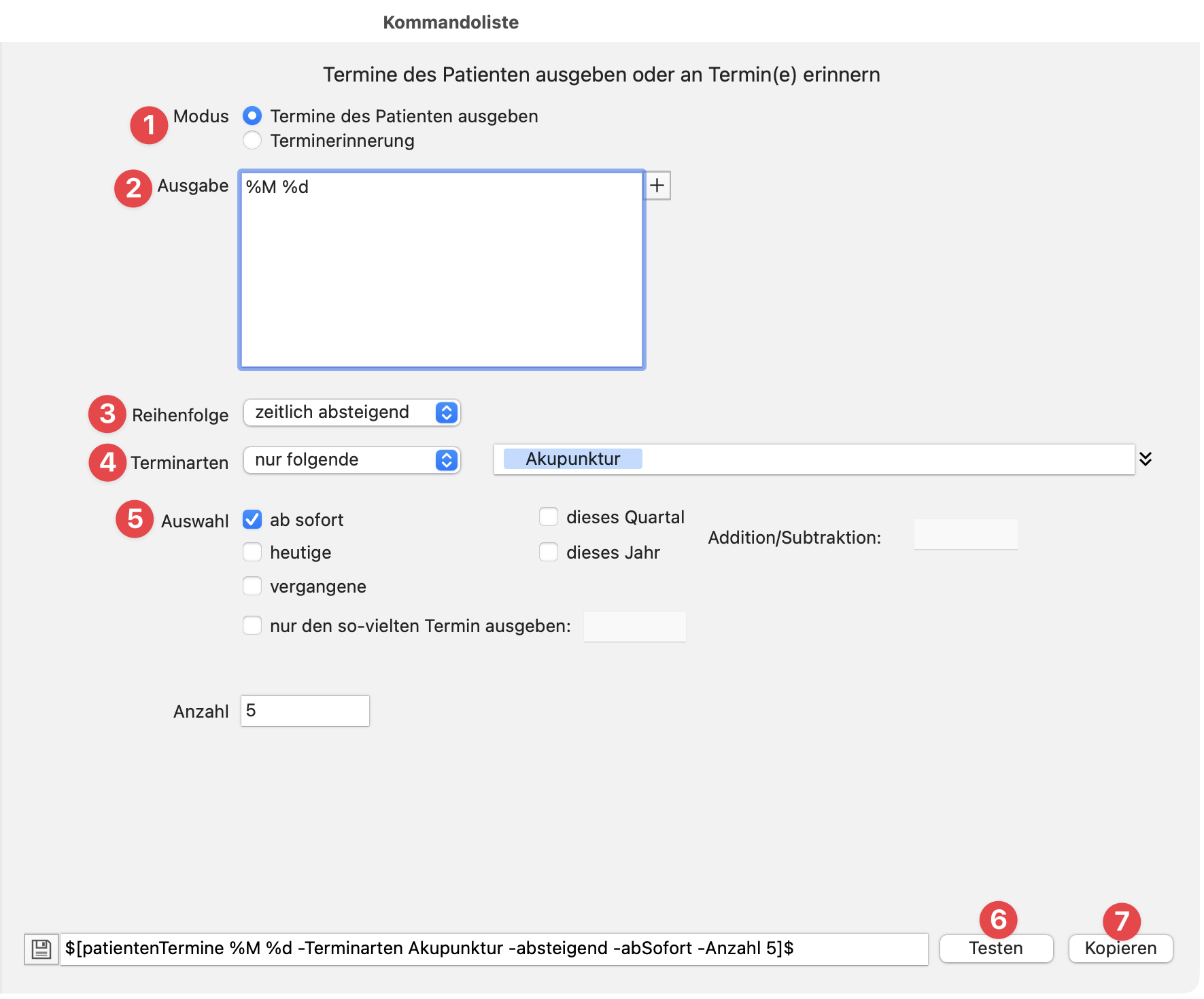Click inside the Ausgabe text area
The width and height of the screenshot is (1204, 999).
442,270
